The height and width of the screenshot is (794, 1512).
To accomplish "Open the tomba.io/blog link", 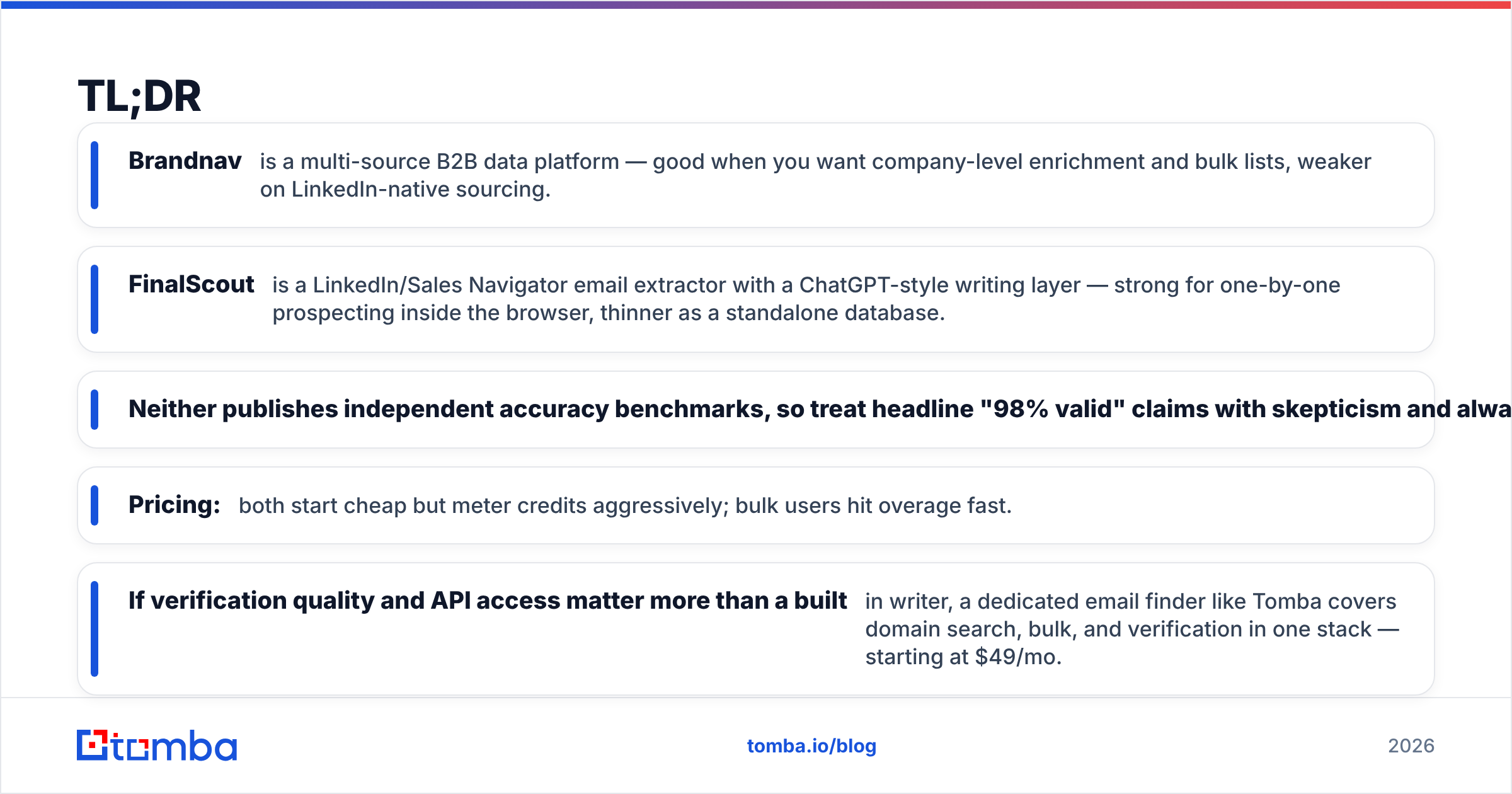I will (811, 746).
